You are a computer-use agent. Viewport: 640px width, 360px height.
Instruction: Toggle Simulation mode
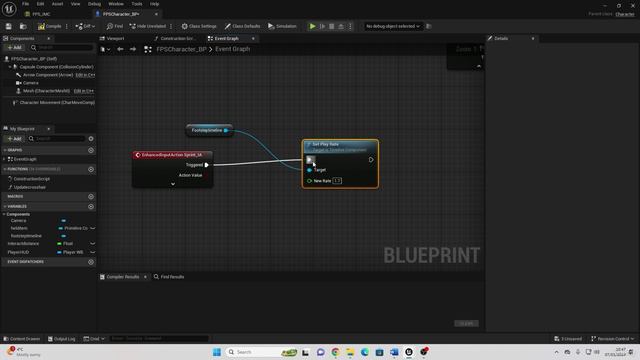282,26
